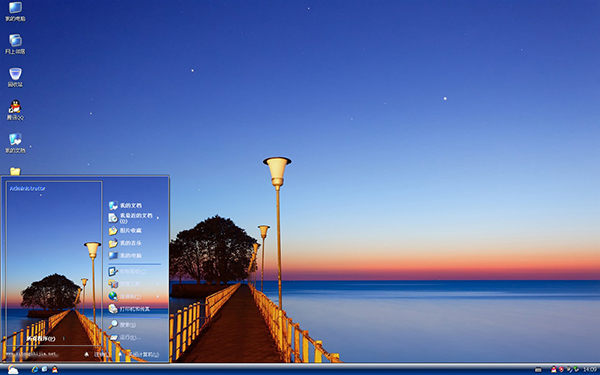Open the 回收站 recycle bin desktop icon
This screenshot has width=600, height=375.
[15, 77]
